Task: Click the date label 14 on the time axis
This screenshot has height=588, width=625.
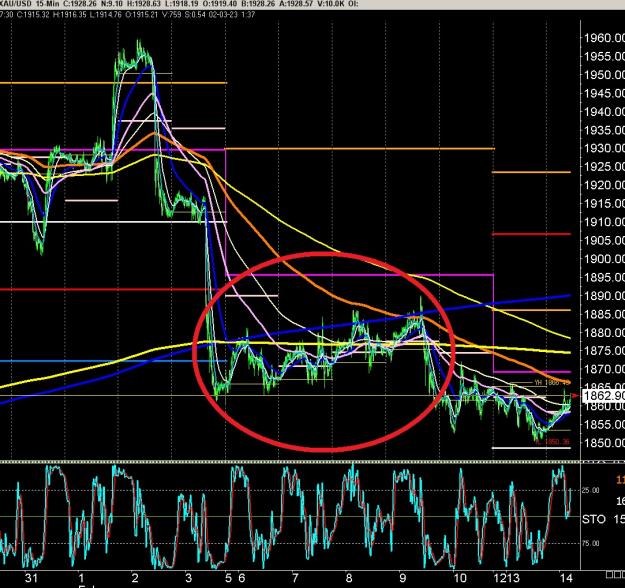Action: [566, 578]
